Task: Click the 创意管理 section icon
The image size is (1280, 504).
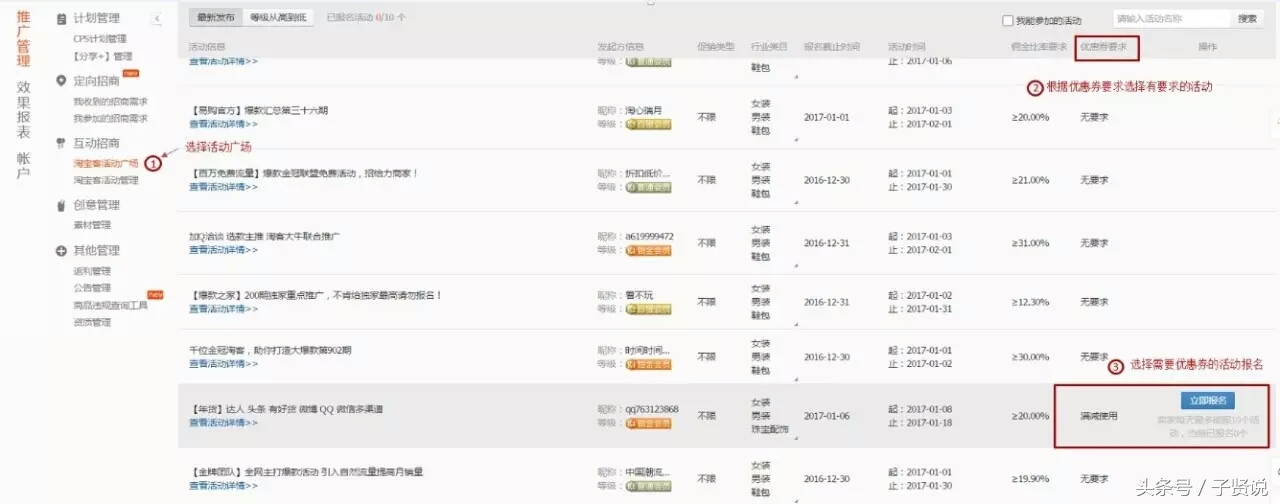Action: 62,205
